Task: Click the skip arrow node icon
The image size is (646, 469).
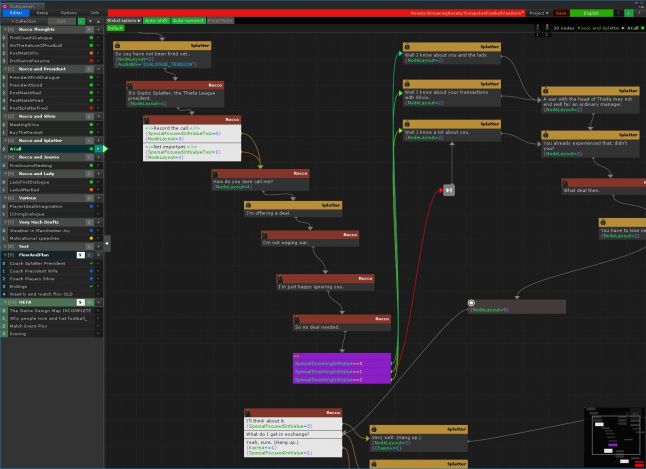Action: pyautogui.click(x=449, y=189)
